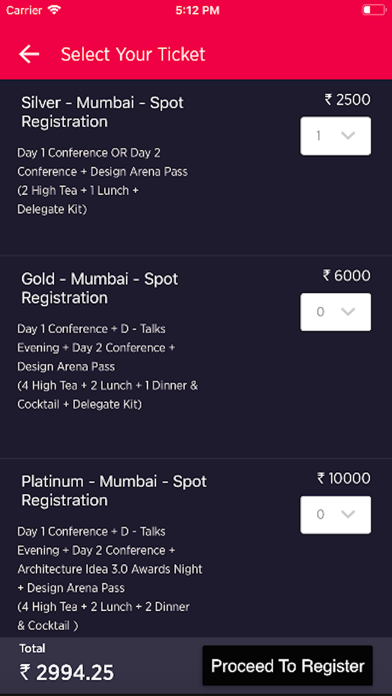This screenshot has height=696, width=392.
Task: Open the Gold ticket quantity dropdown
Action: pyautogui.click(x=336, y=312)
